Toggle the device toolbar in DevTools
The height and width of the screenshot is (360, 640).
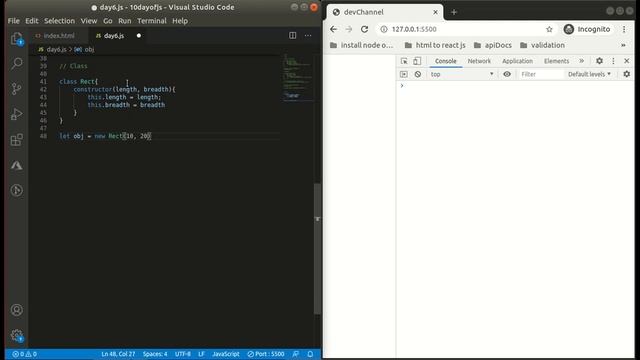[417, 61]
